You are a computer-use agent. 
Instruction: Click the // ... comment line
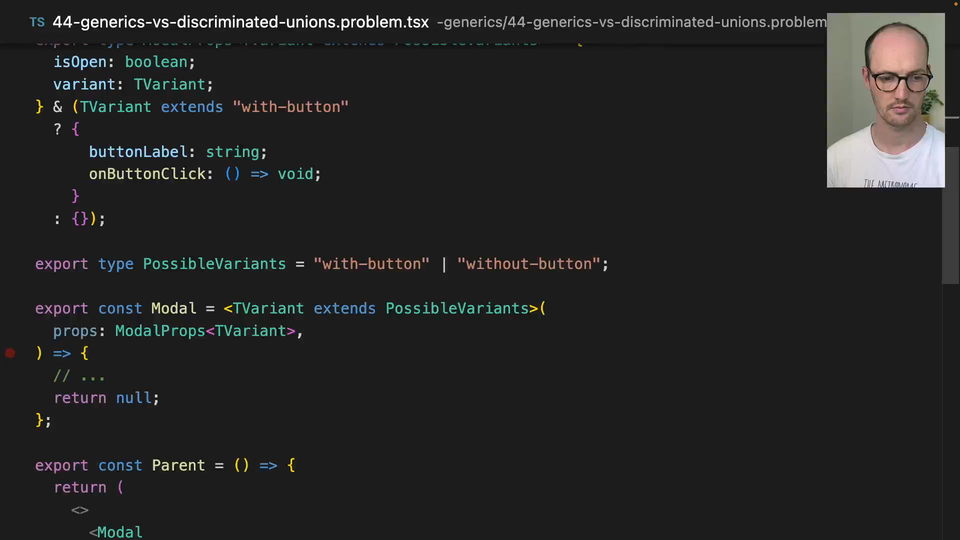(79, 376)
